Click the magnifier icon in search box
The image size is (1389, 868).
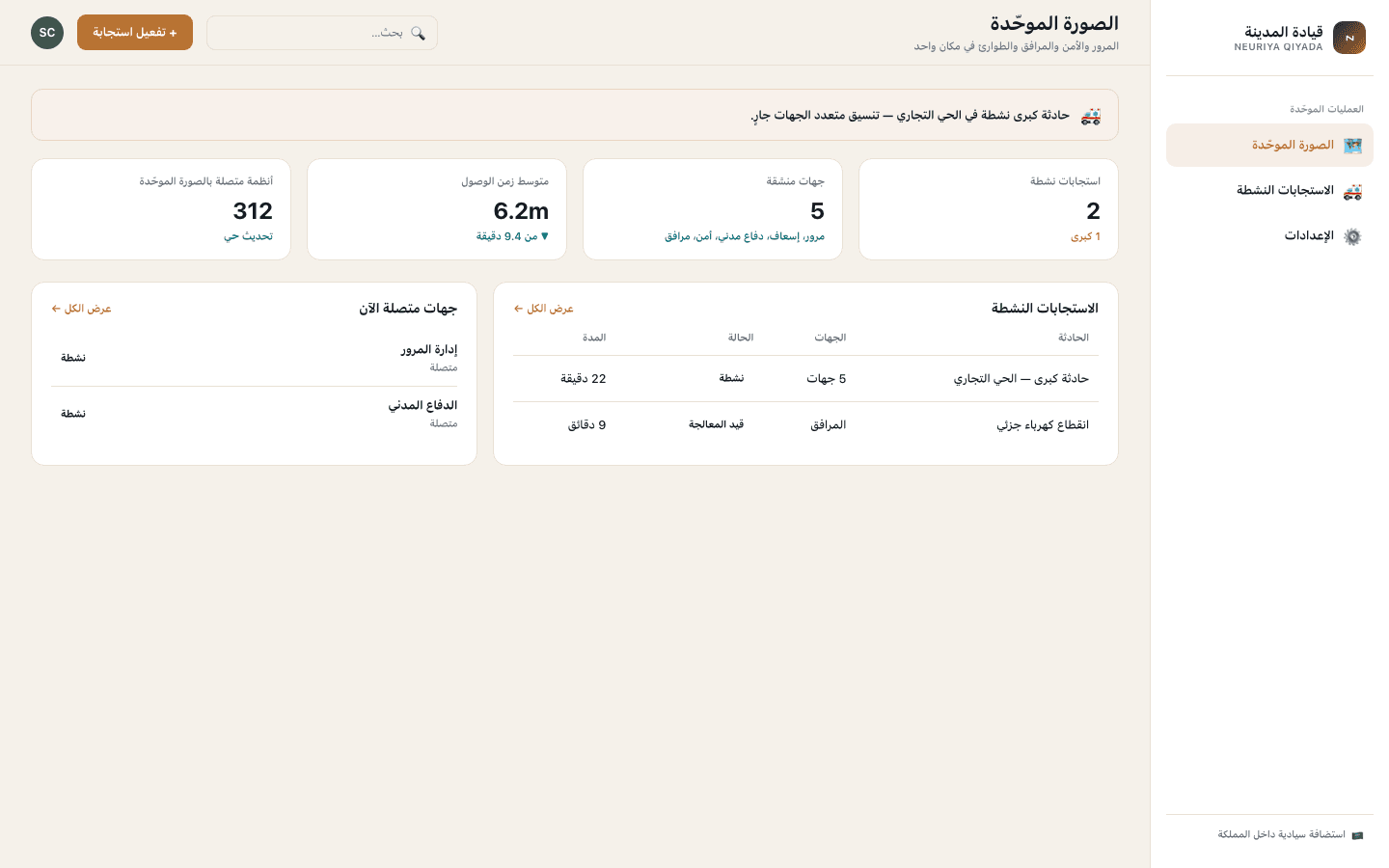pyautogui.click(x=418, y=33)
